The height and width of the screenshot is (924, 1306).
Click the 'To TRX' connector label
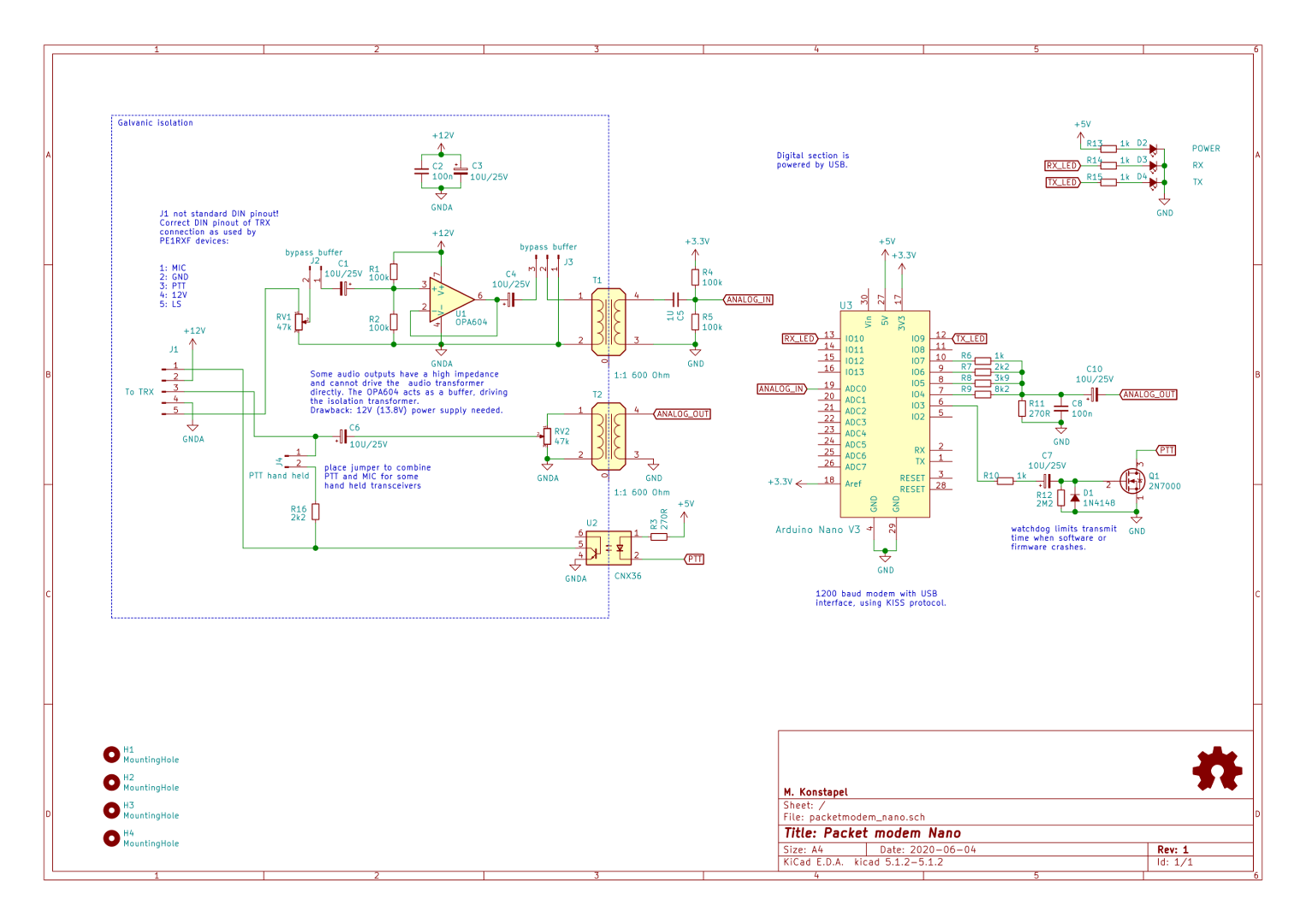tap(140, 392)
